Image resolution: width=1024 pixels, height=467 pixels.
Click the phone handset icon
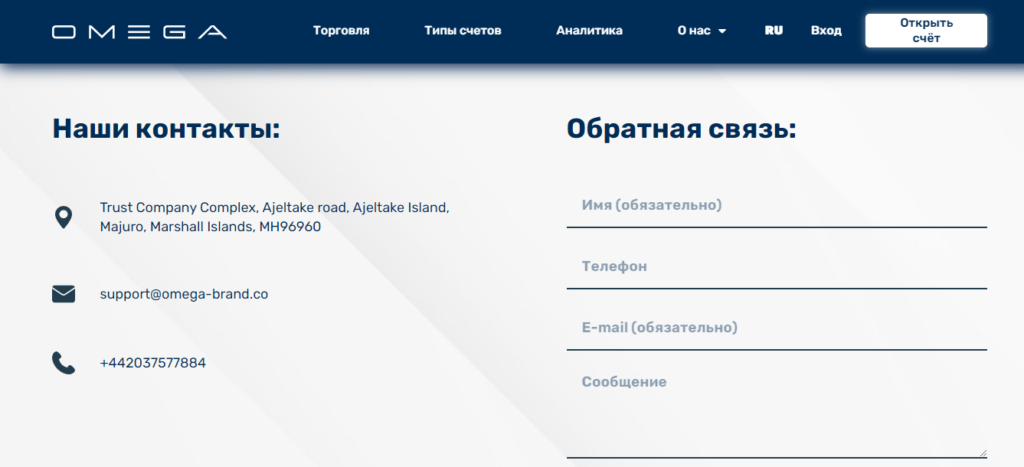coord(63,363)
